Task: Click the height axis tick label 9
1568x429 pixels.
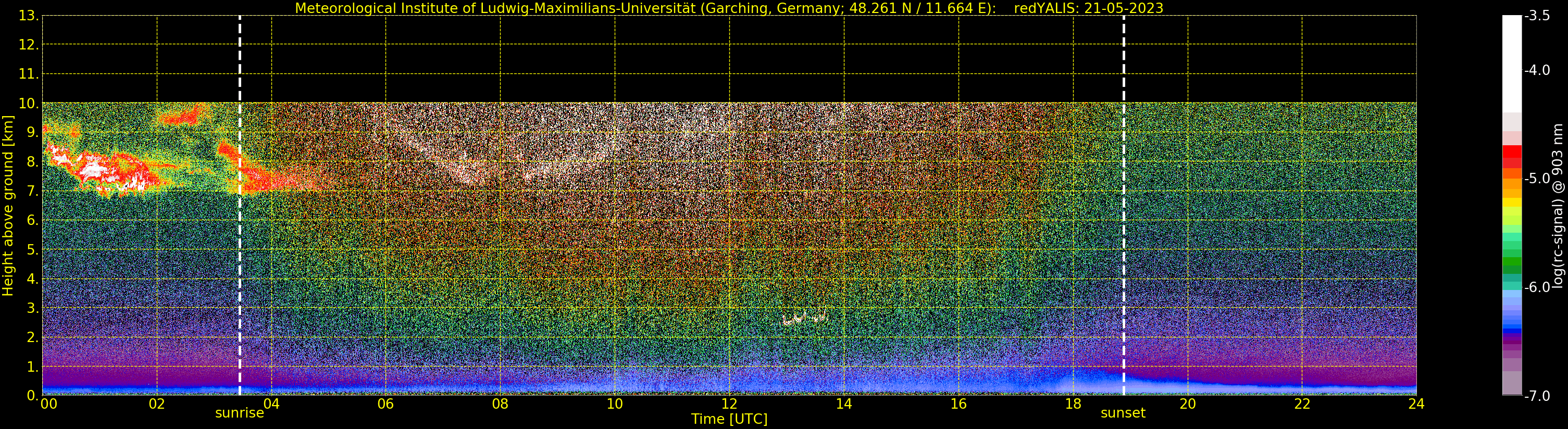Action: pos(32,133)
